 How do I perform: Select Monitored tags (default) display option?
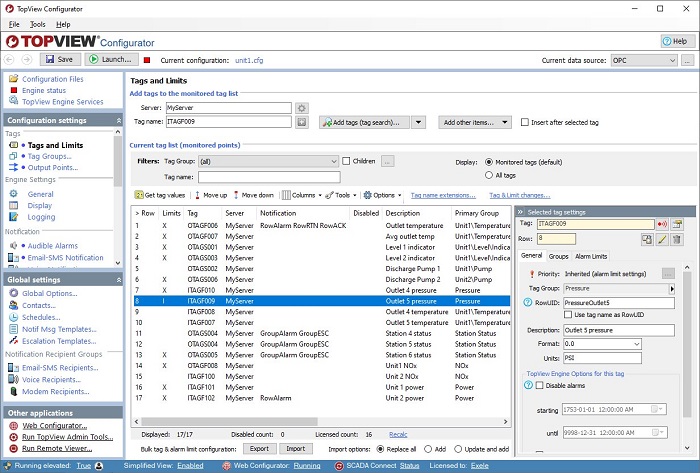tap(489, 162)
